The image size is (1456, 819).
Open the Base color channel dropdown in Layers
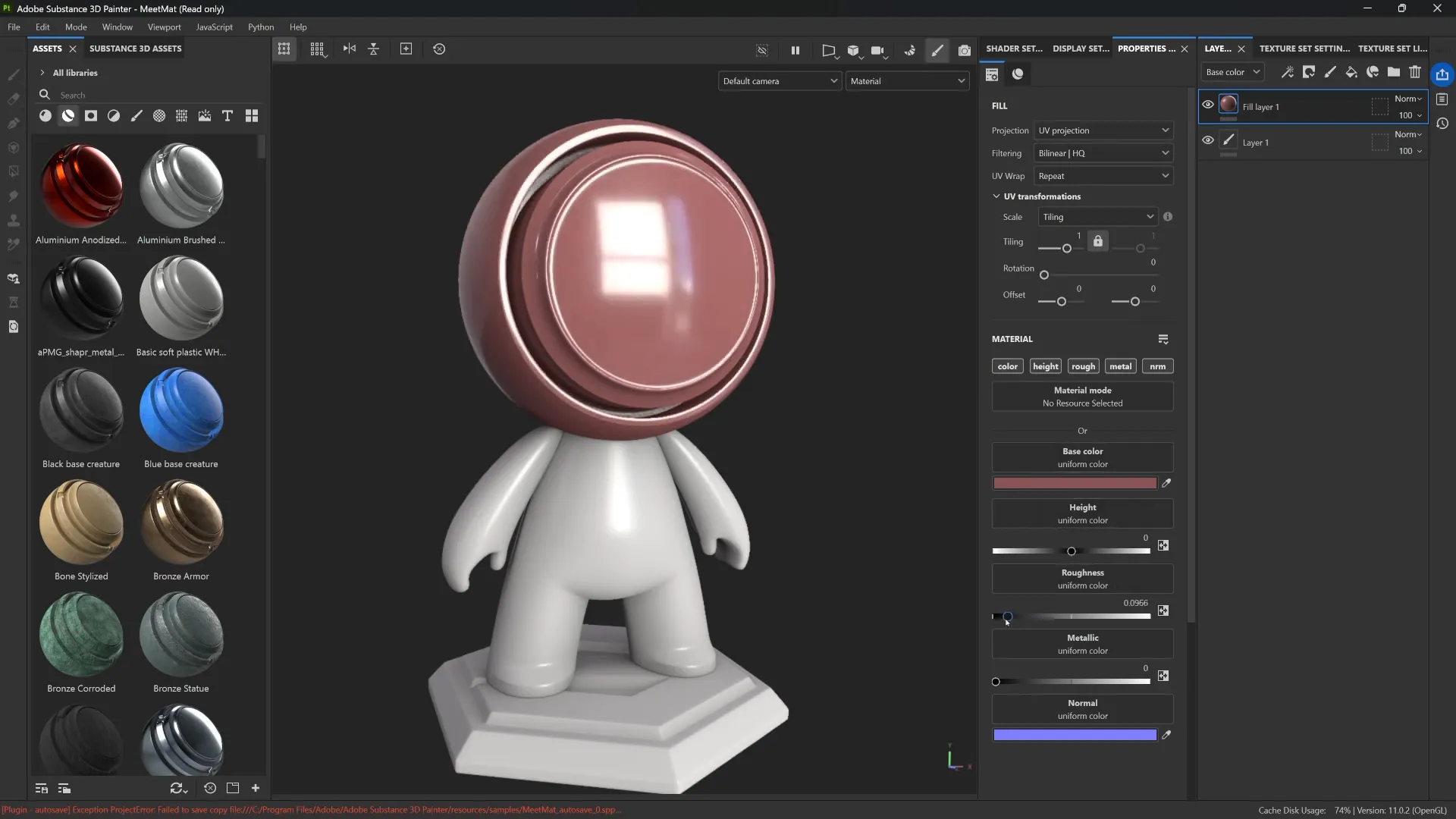pos(1232,72)
